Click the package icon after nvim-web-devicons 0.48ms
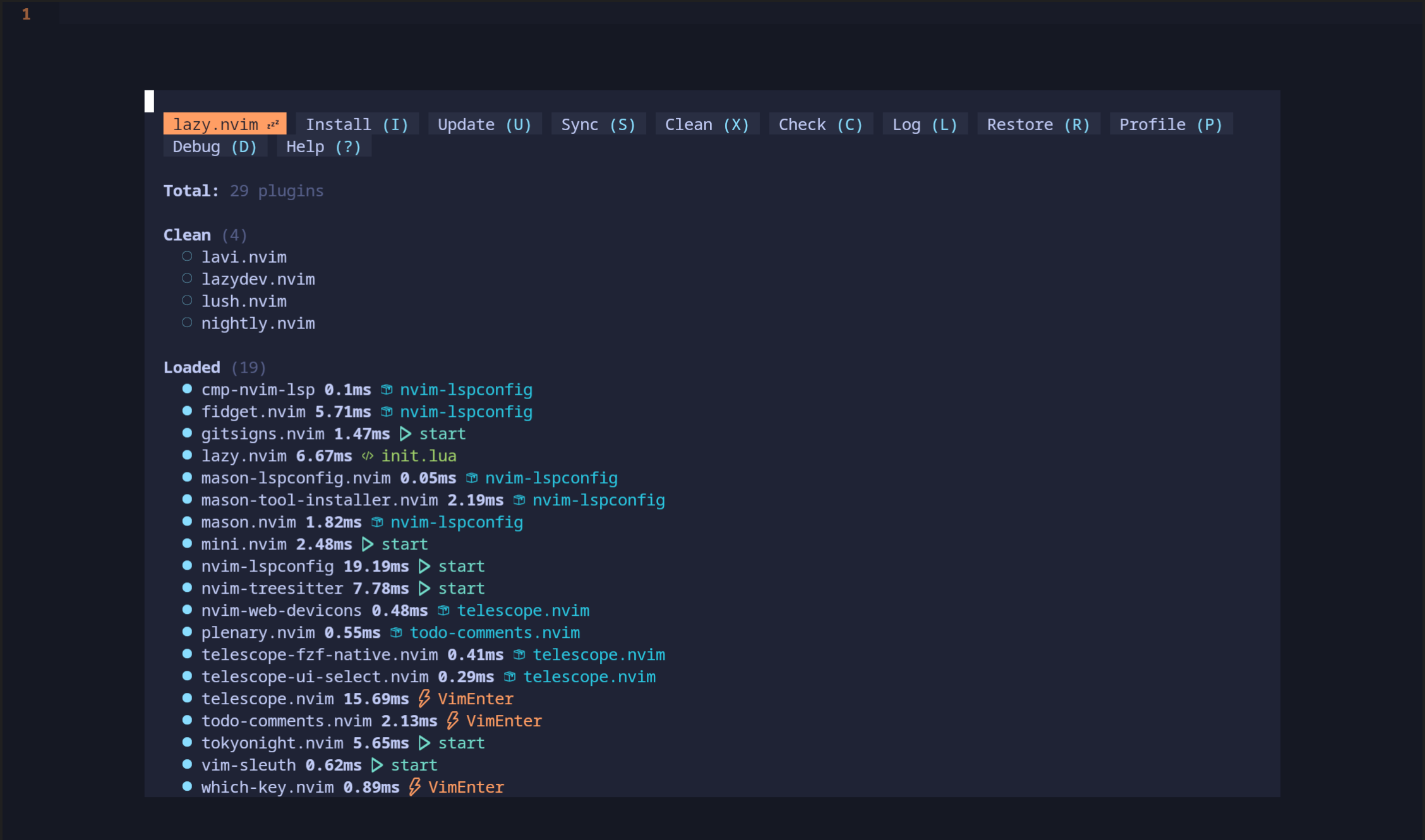 pos(443,611)
